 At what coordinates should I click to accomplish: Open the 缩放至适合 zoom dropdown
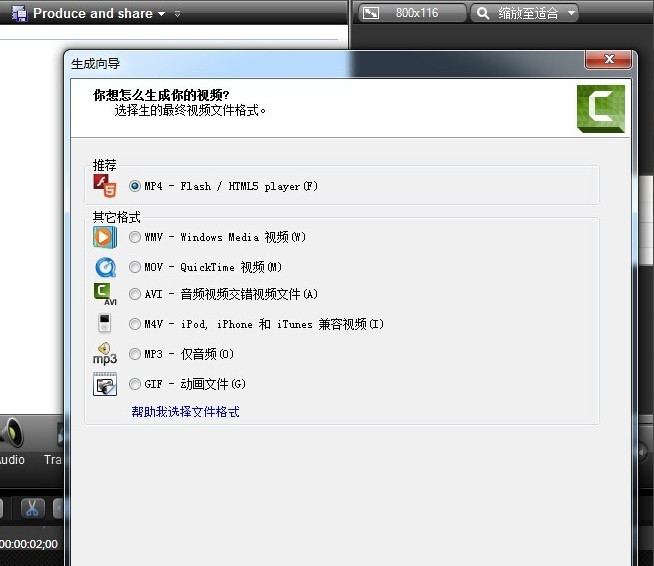click(524, 13)
